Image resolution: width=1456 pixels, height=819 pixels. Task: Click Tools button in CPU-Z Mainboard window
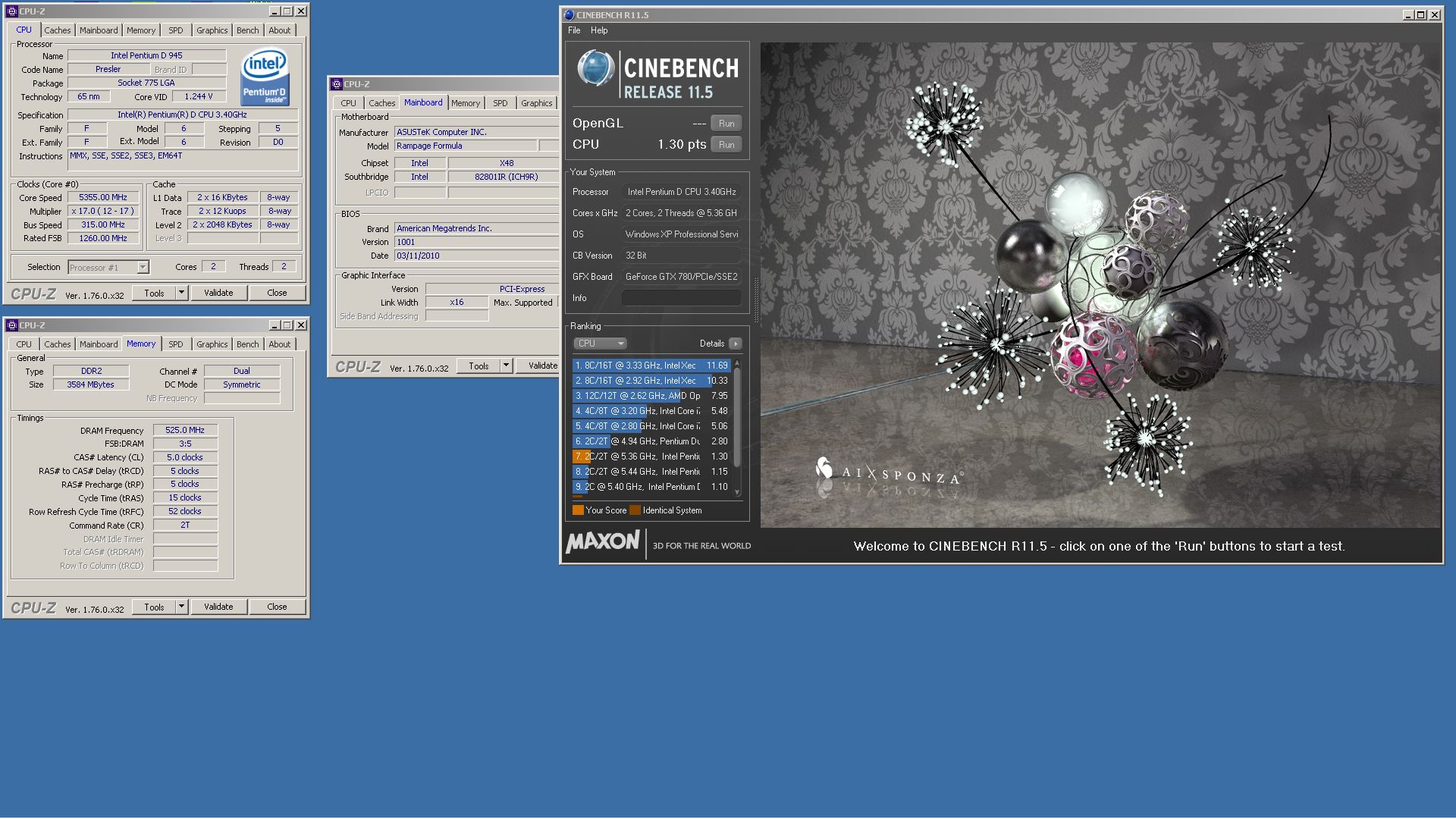click(479, 366)
